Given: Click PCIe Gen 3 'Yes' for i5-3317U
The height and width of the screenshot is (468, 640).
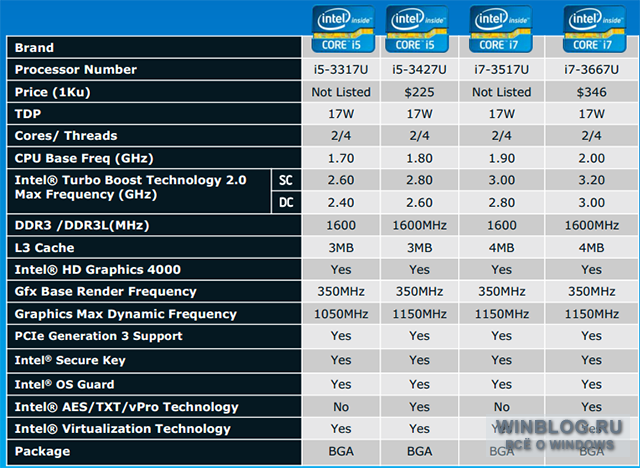Looking at the screenshot, I should 341,336.
